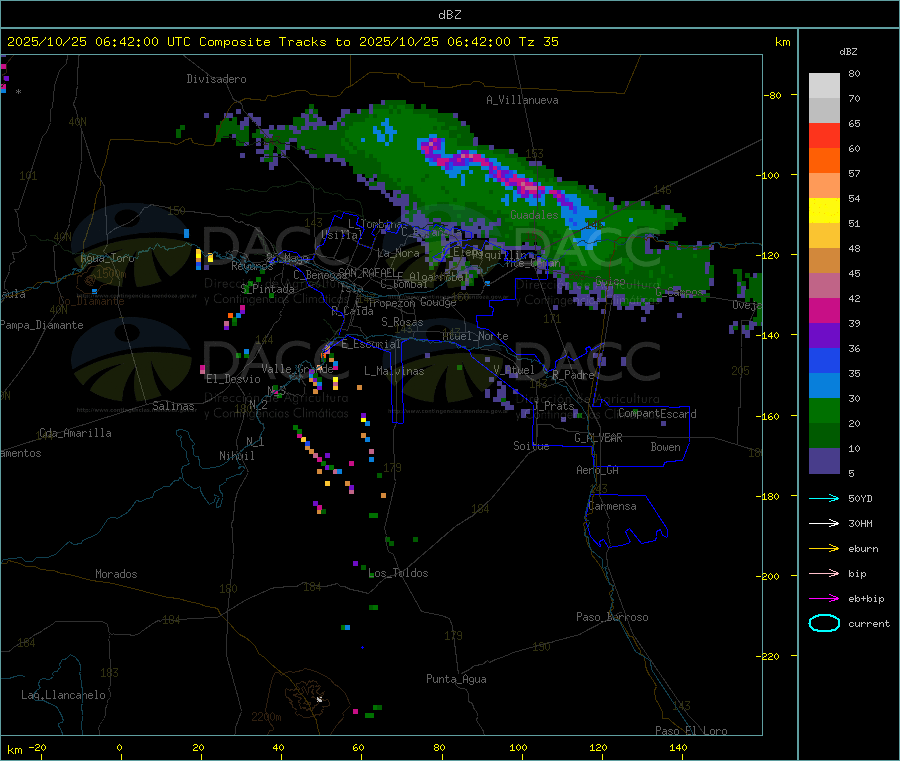Click the A_Villanueva map label

tap(522, 100)
